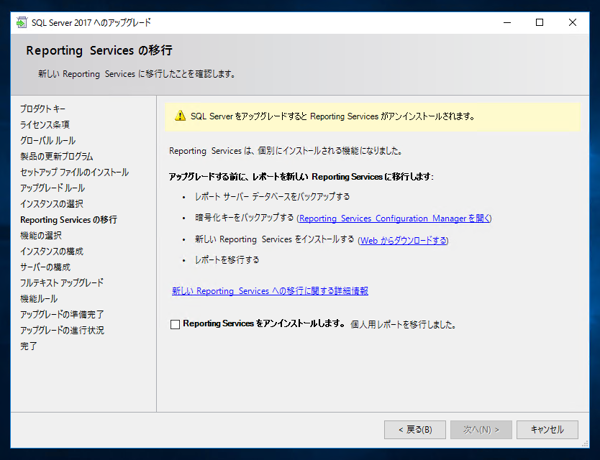Open Reporting Services Configuration Manager link
Viewport: 600px width, 460px height.
coord(394,219)
